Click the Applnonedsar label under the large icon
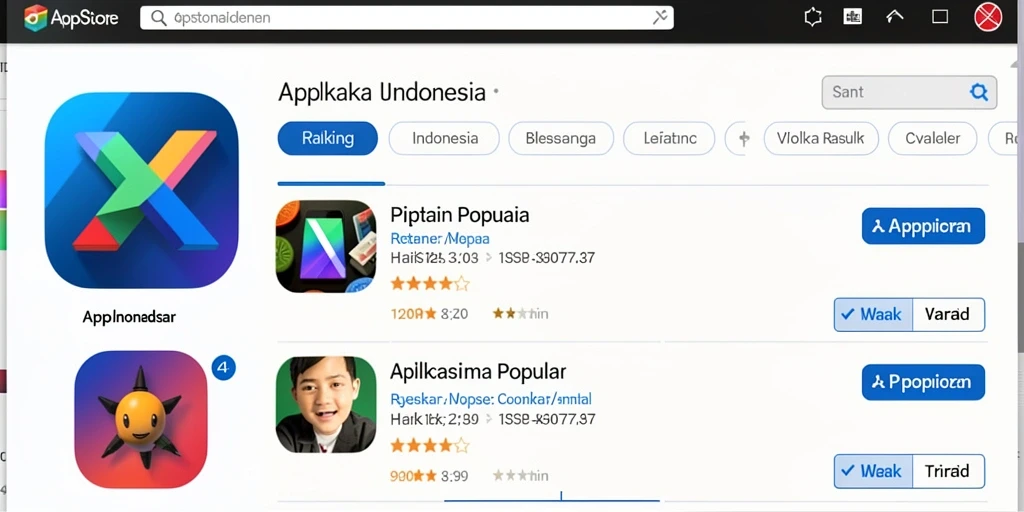1024x512 pixels. (x=129, y=317)
